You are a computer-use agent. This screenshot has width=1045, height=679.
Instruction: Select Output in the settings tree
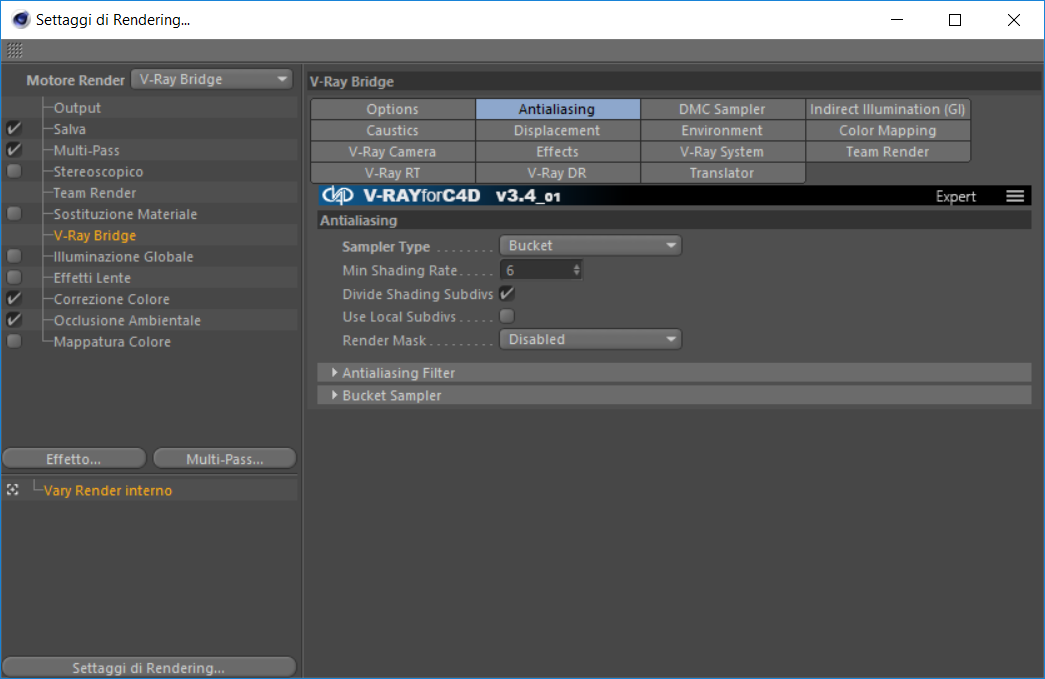[77, 107]
